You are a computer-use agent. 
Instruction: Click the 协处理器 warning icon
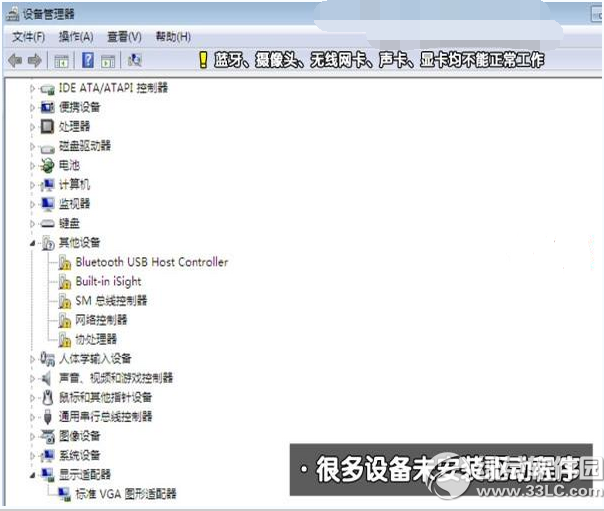65,339
